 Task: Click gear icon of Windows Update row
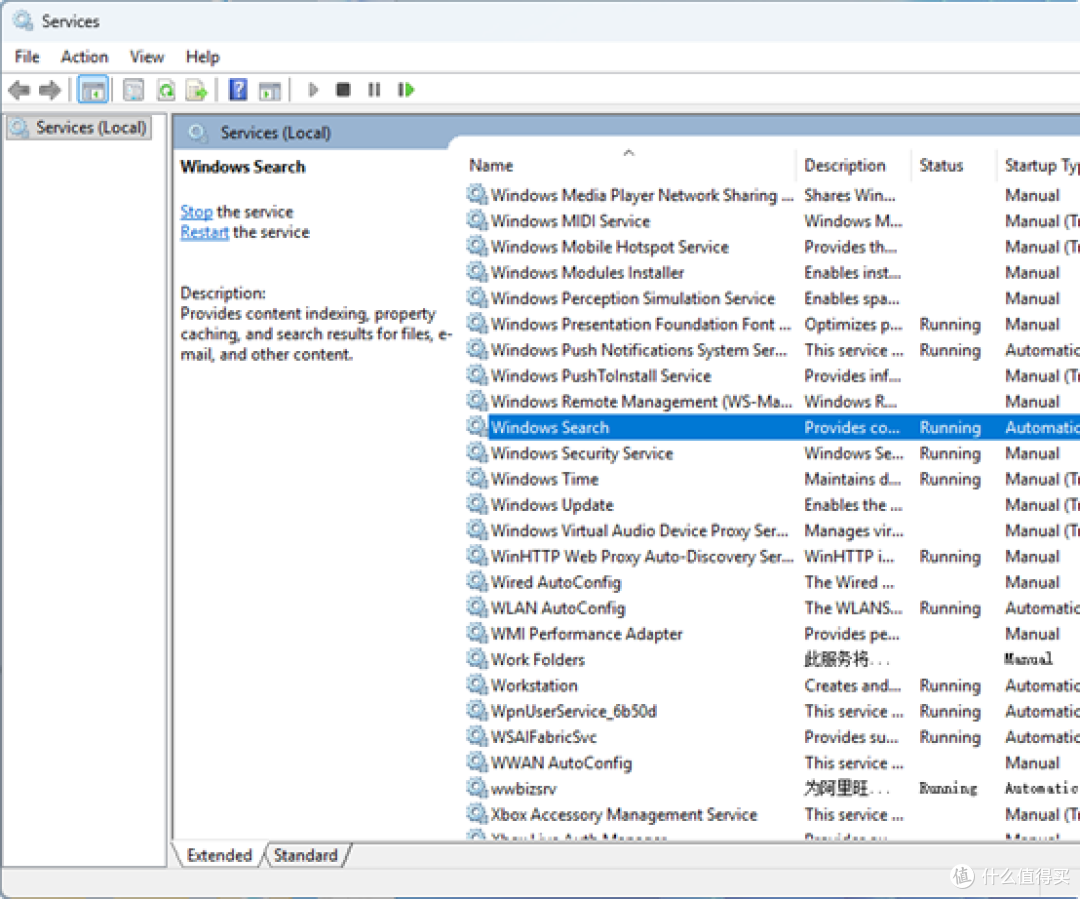(477, 505)
